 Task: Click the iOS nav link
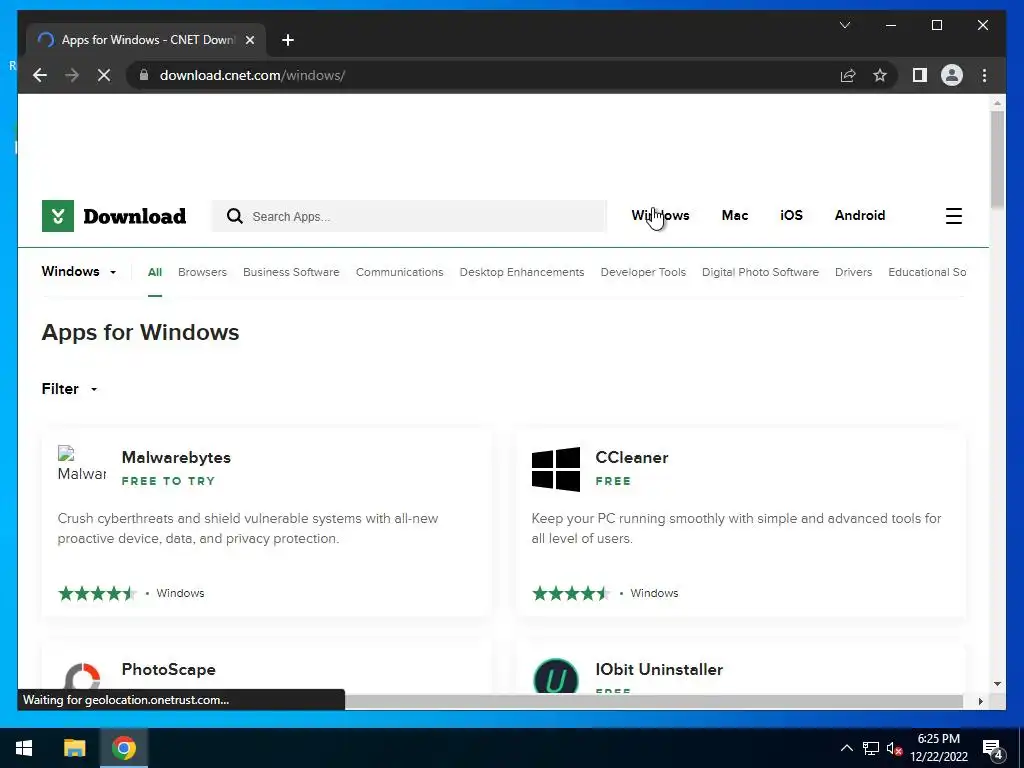tap(792, 216)
